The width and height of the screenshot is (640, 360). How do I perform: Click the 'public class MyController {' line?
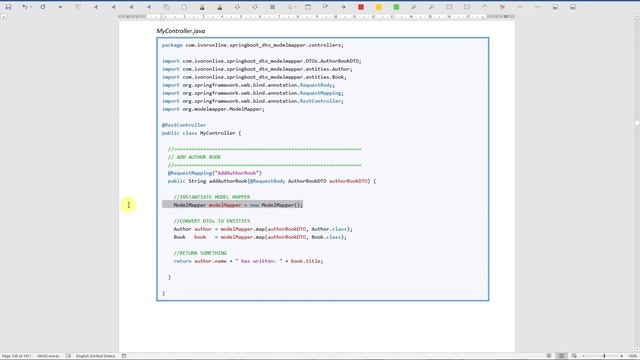[201, 133]
